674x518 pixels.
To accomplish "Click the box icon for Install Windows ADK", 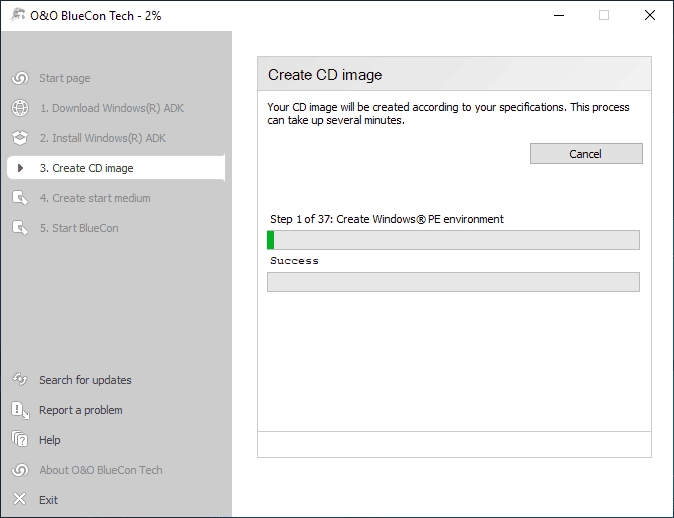I will [x=20, y=138].
